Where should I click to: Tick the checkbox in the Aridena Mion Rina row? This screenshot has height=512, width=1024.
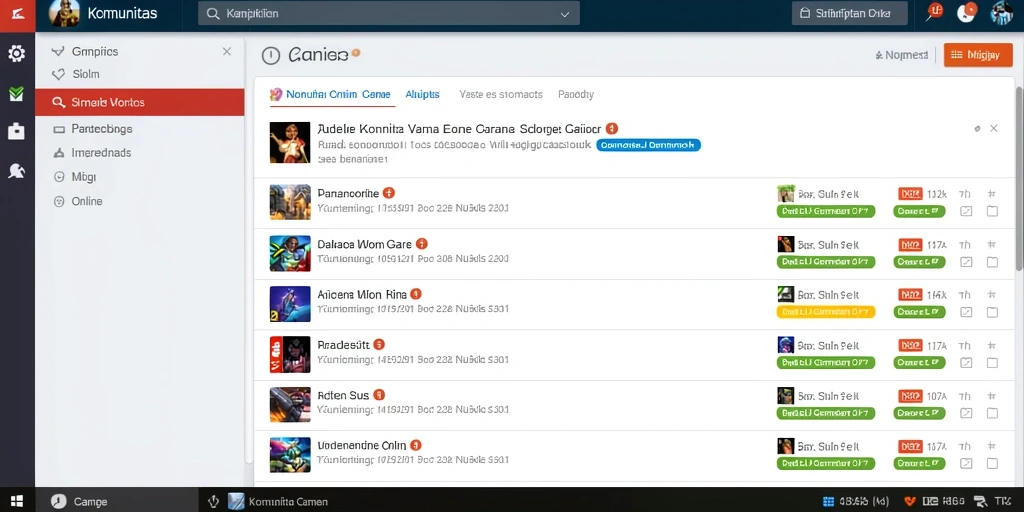(x=992, y=312)
